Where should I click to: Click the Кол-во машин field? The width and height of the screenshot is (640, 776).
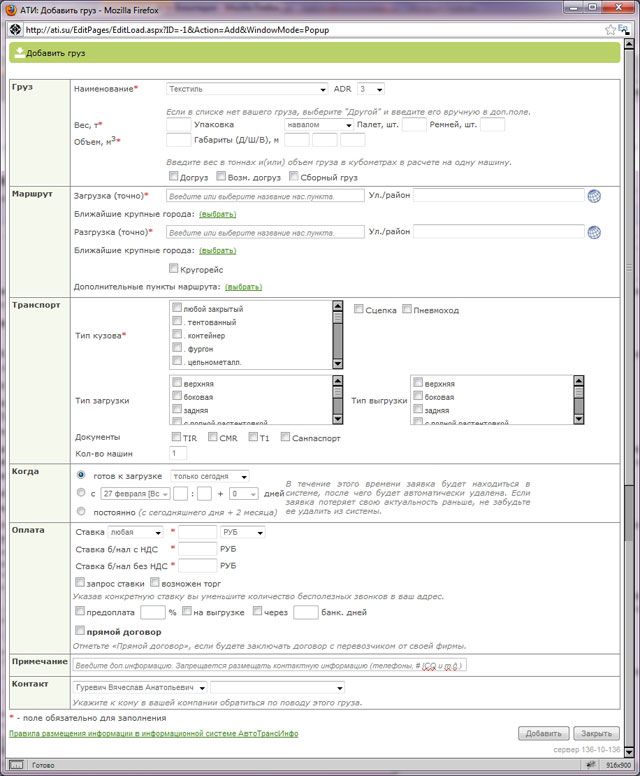point(178,453)
